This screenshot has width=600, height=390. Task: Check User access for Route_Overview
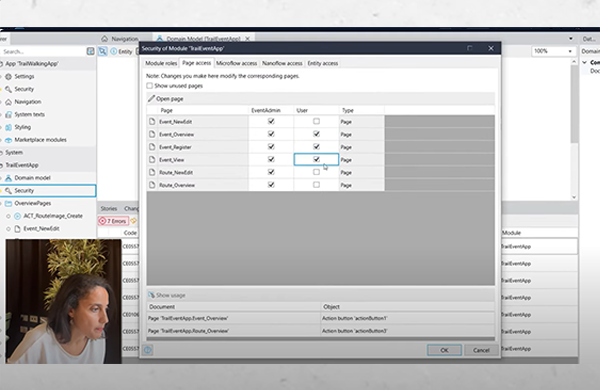point(316,185)
